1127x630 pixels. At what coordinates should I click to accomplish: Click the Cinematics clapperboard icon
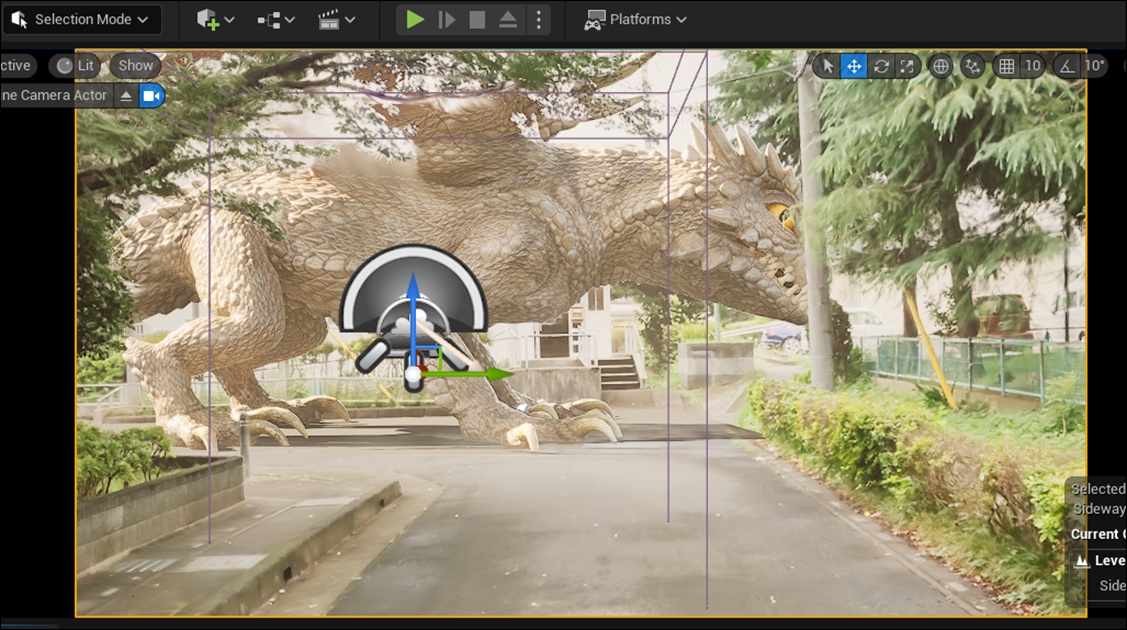click(x=329, y=19)
